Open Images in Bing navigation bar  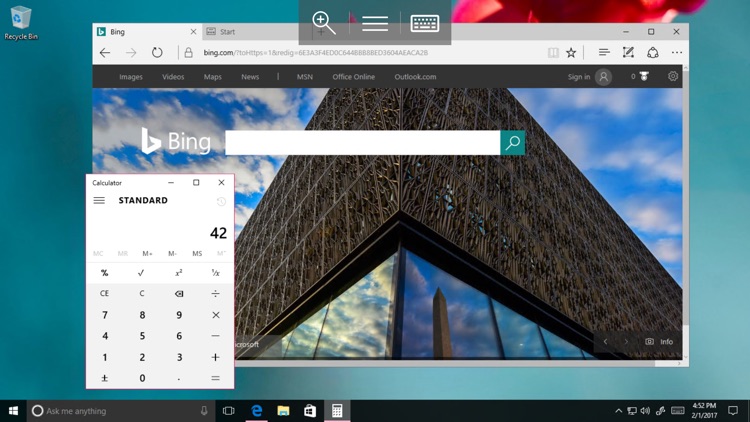(131, 77)
